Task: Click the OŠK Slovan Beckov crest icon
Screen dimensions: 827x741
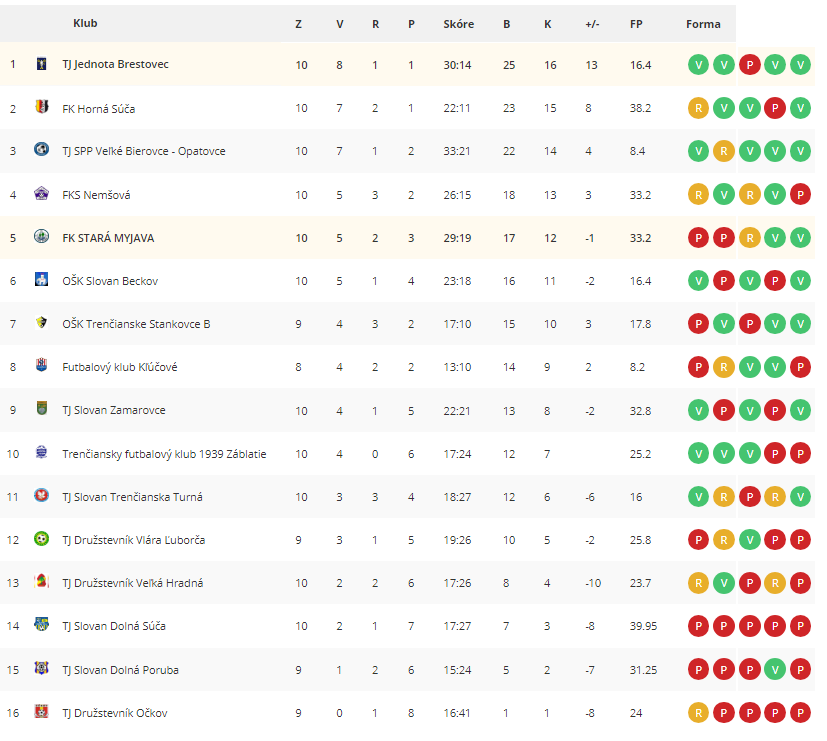Action: coord(41,280)
